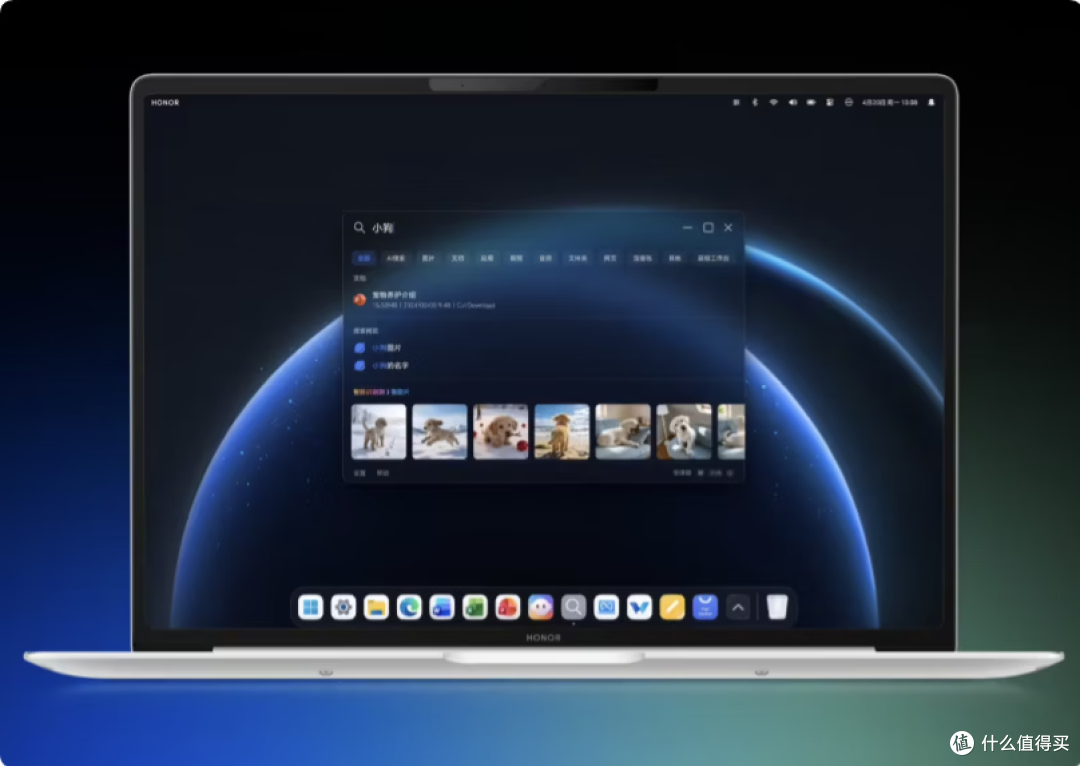This screenshot has height=766, width=1080.
Task: Open the trash bin in the dock
Action: pyautogui.click(x=777, y=608)
